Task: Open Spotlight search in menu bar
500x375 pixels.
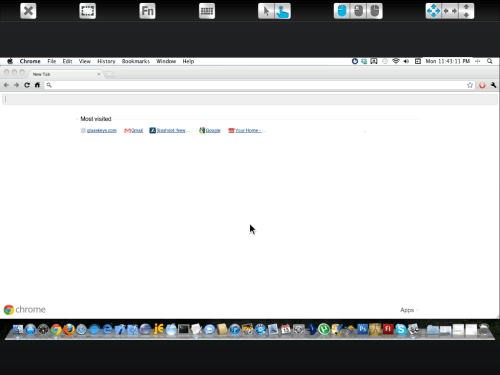Action: pos(490,61)
